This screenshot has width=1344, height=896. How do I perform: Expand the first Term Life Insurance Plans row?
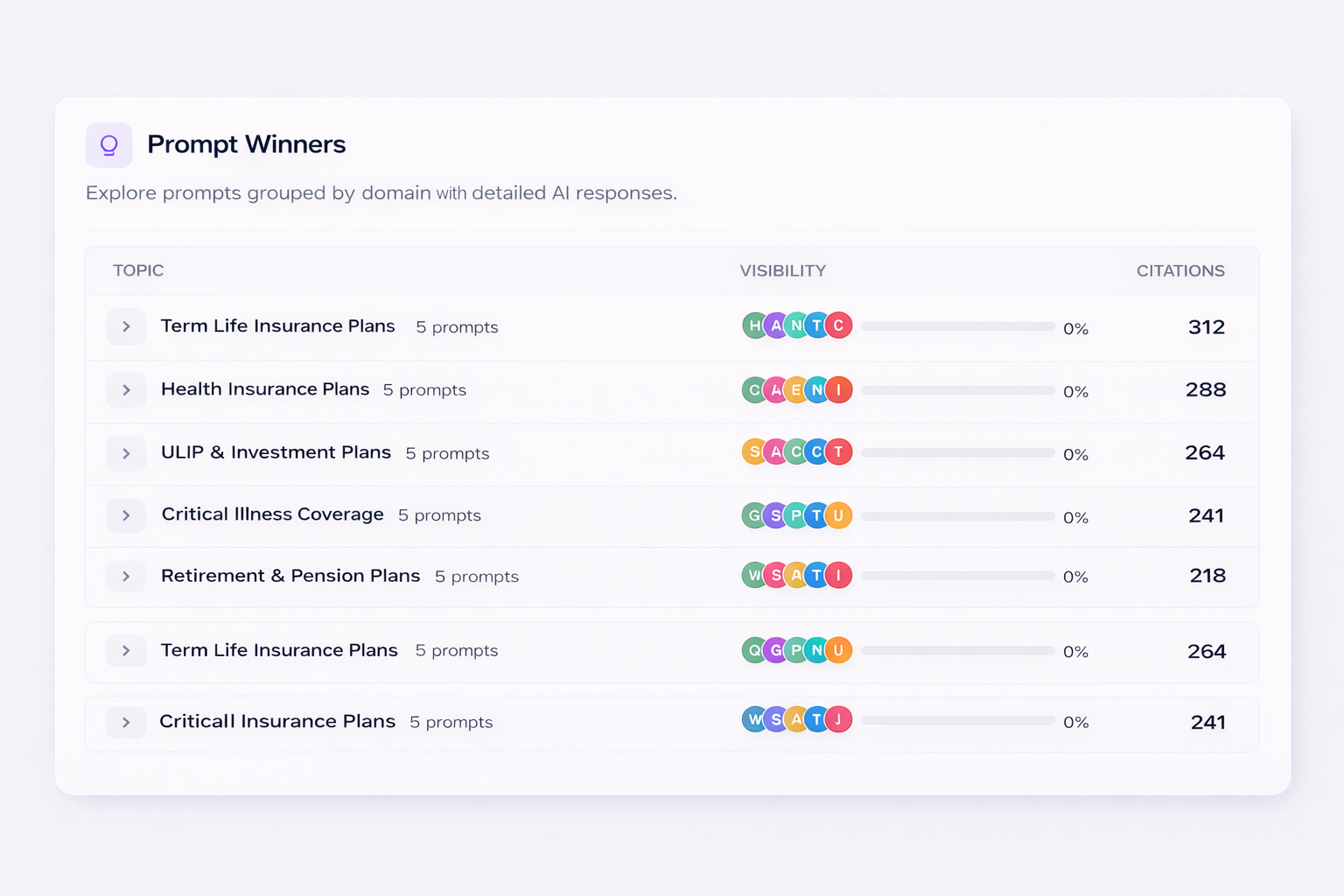click(x=126, y=326)
